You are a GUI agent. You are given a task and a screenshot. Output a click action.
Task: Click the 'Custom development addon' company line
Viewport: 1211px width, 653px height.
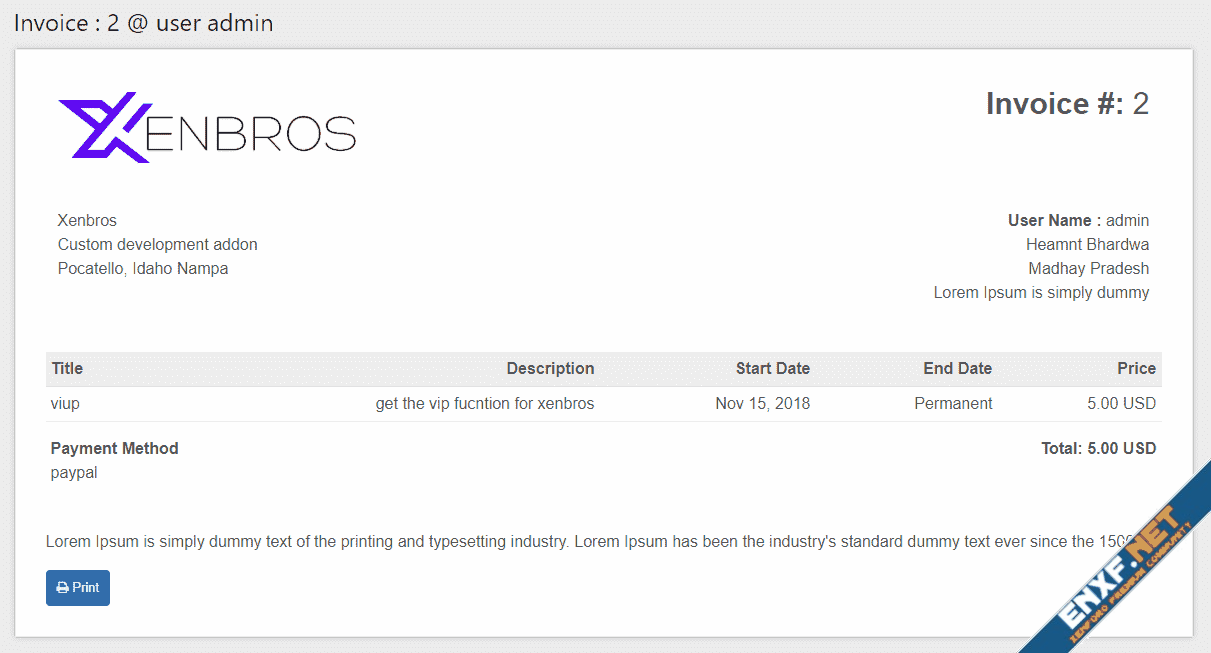pos(157,245)
